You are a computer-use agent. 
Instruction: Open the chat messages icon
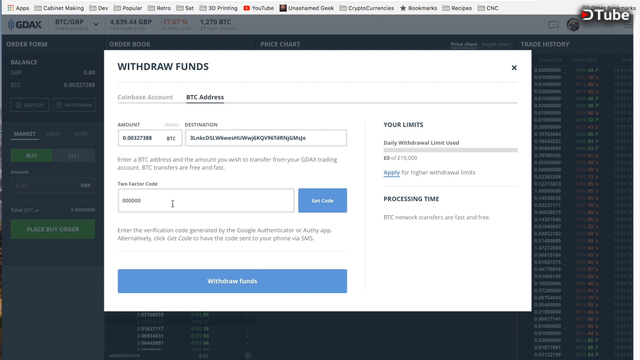coord(553,25)
